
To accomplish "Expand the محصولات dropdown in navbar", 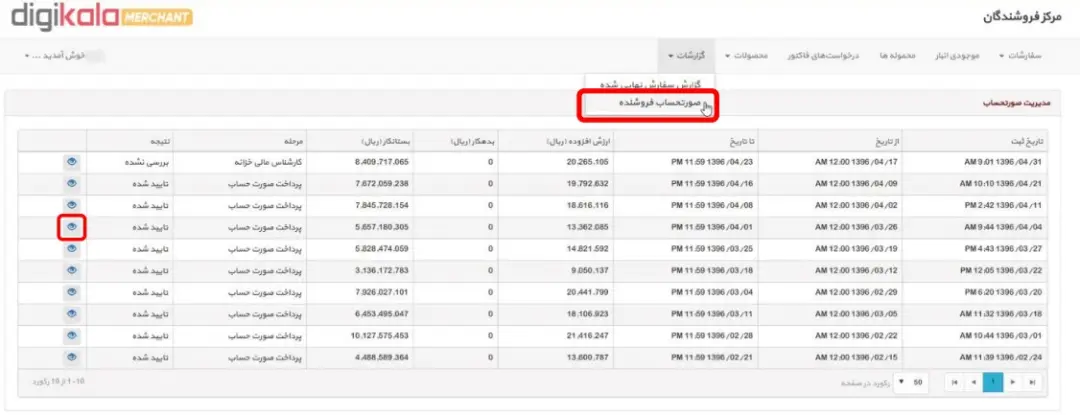I will point(746,55).
